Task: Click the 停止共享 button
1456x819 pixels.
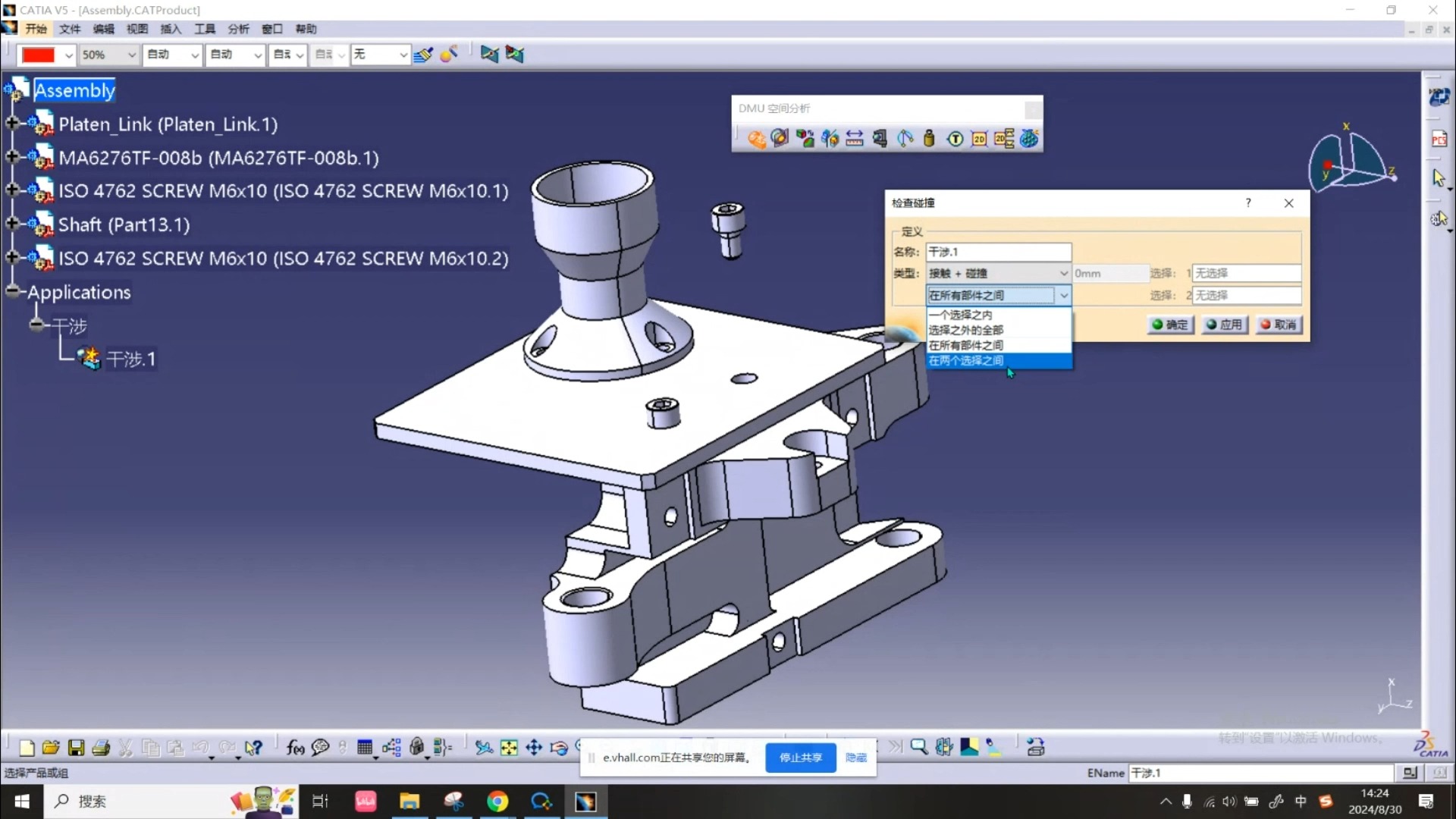Action: 800,758
